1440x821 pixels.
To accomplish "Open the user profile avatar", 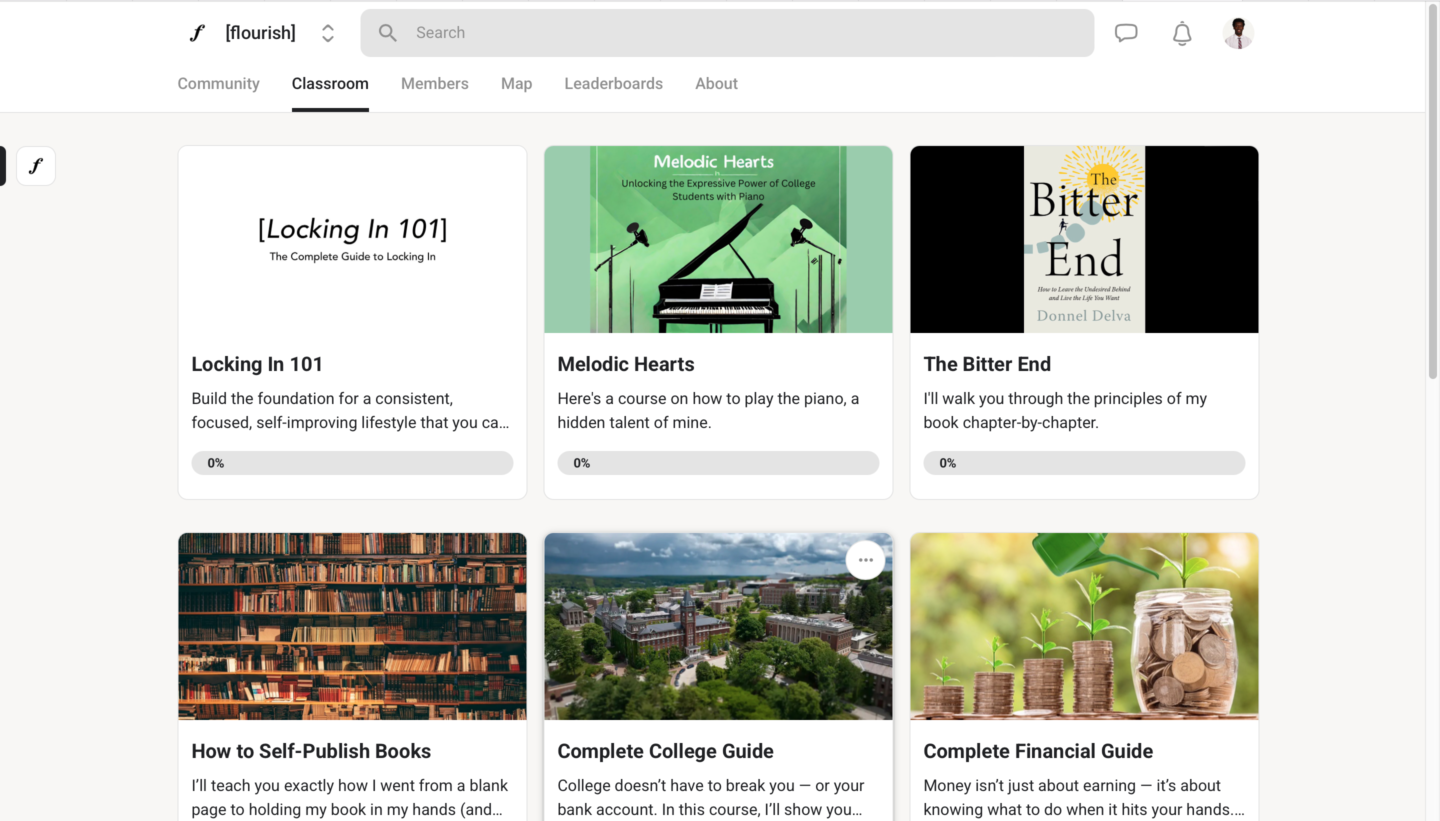I will (x=1238, y=33).
